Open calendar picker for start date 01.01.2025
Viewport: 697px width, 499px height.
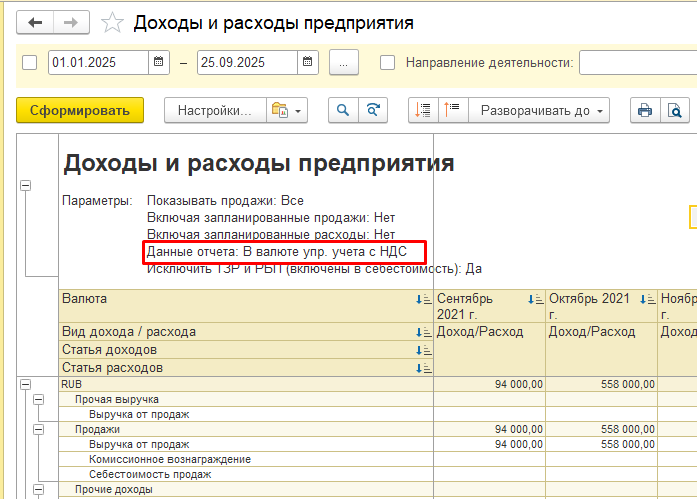click(158, 63)
